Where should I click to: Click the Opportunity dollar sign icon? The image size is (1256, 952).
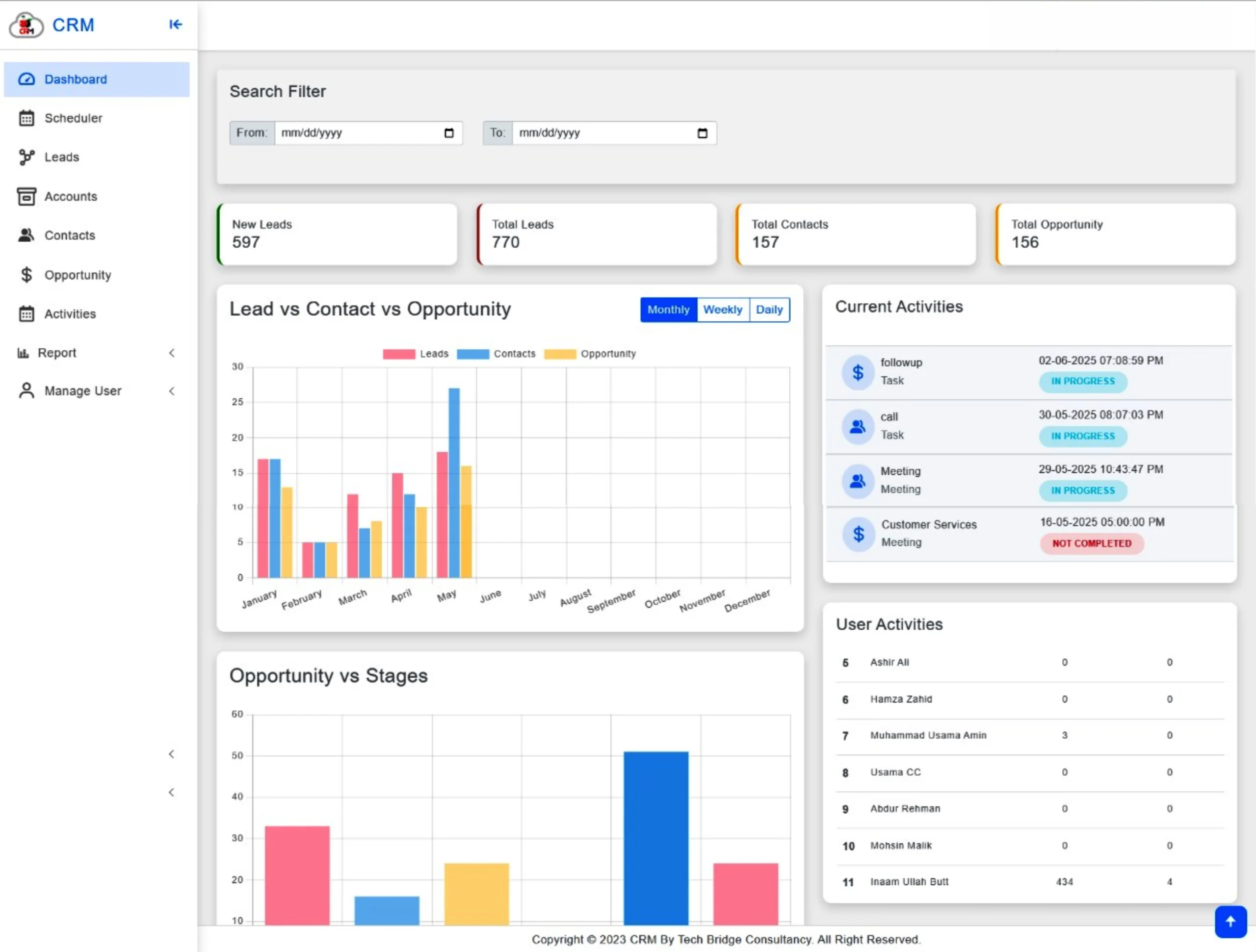pyautogui.click(x=26, y=275)
